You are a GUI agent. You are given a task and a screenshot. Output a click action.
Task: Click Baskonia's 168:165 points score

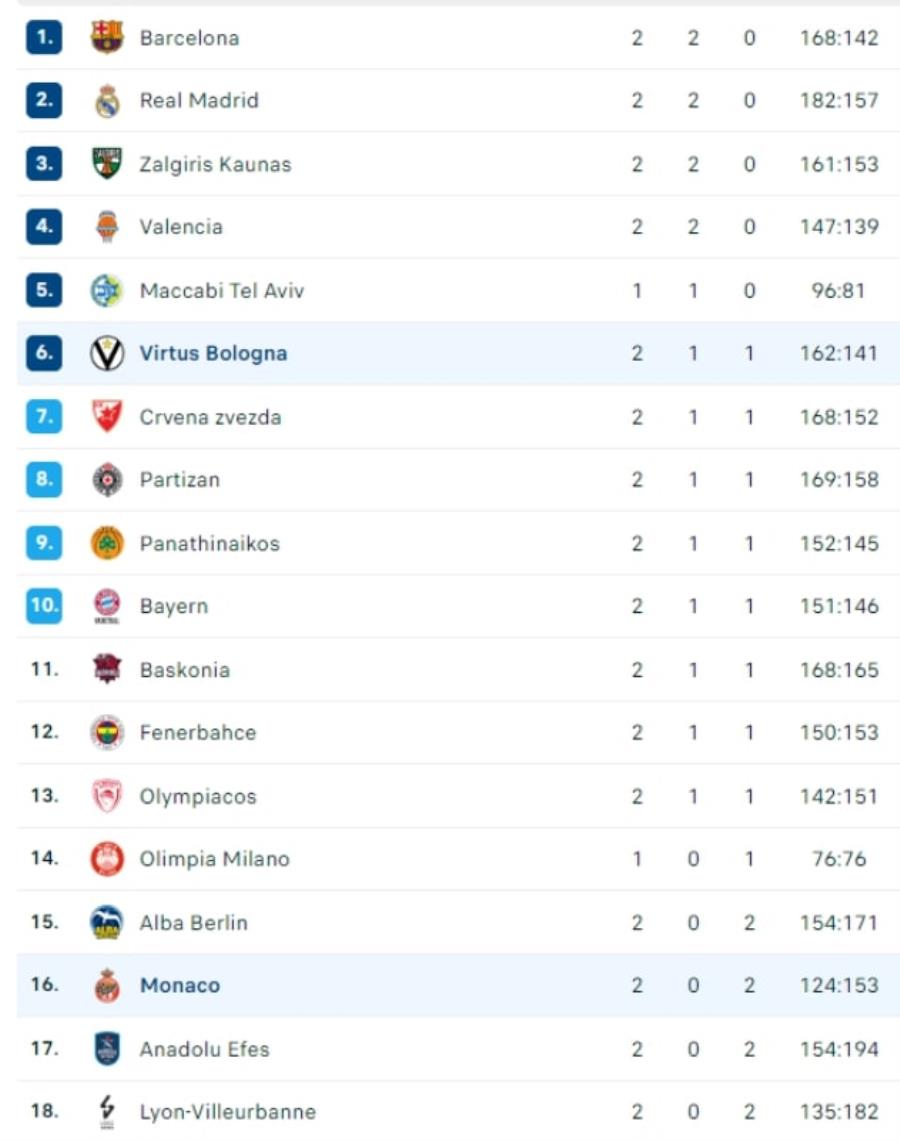click(x=839, y=669)
